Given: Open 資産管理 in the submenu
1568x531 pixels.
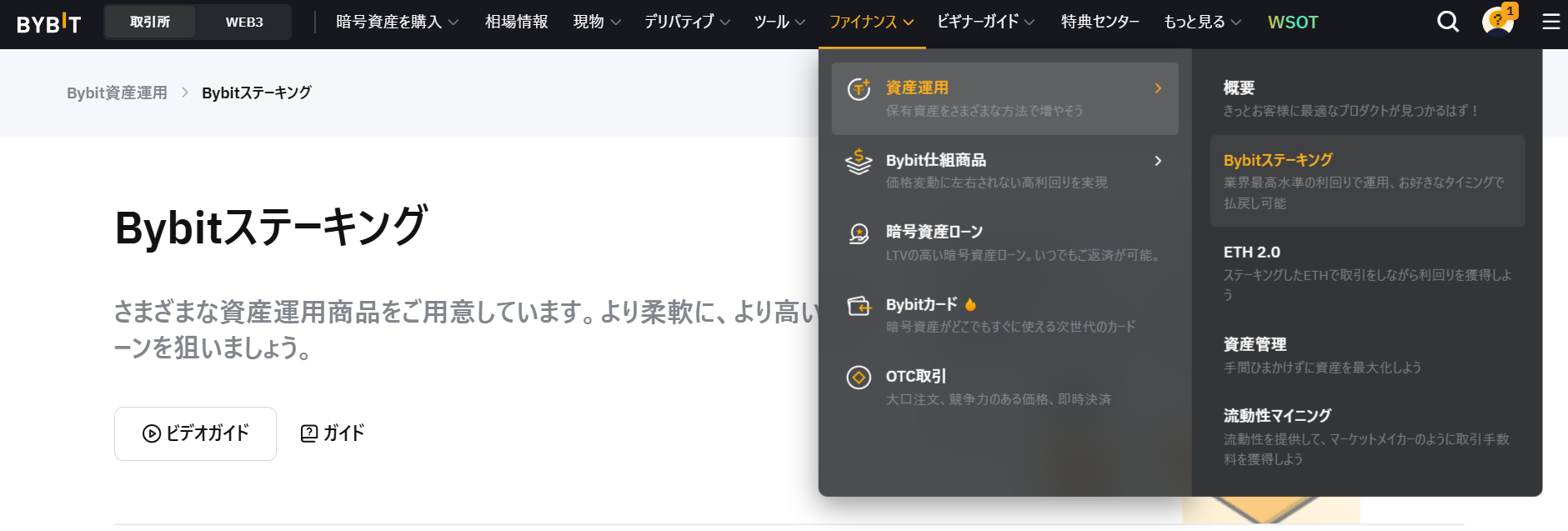Looking at the screenshot, I should coord(1367,355).
